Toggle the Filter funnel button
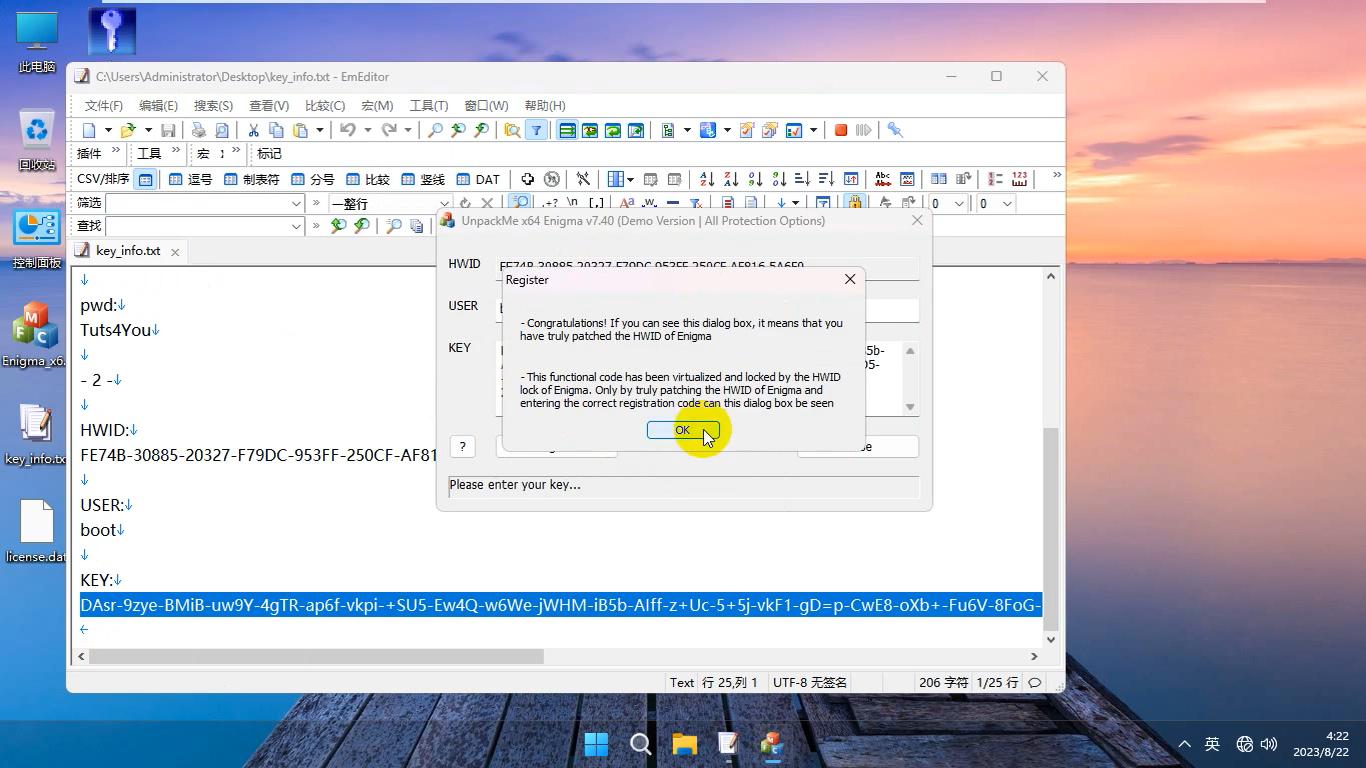Viewport: 1366px width, 768px height. tap(536, 130)
